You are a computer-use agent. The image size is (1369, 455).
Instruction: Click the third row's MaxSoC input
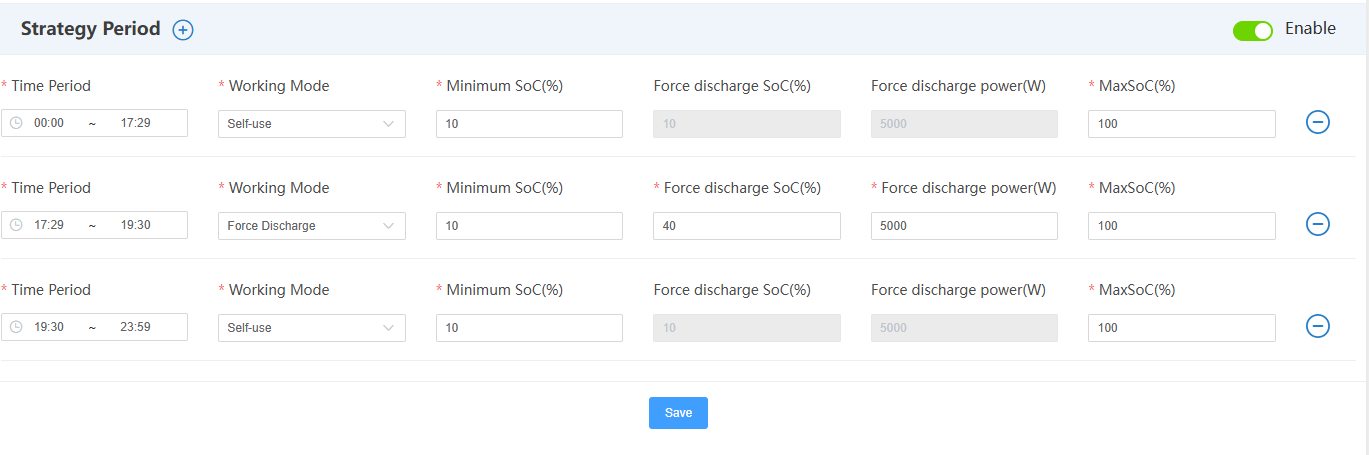click(1181, 328)
